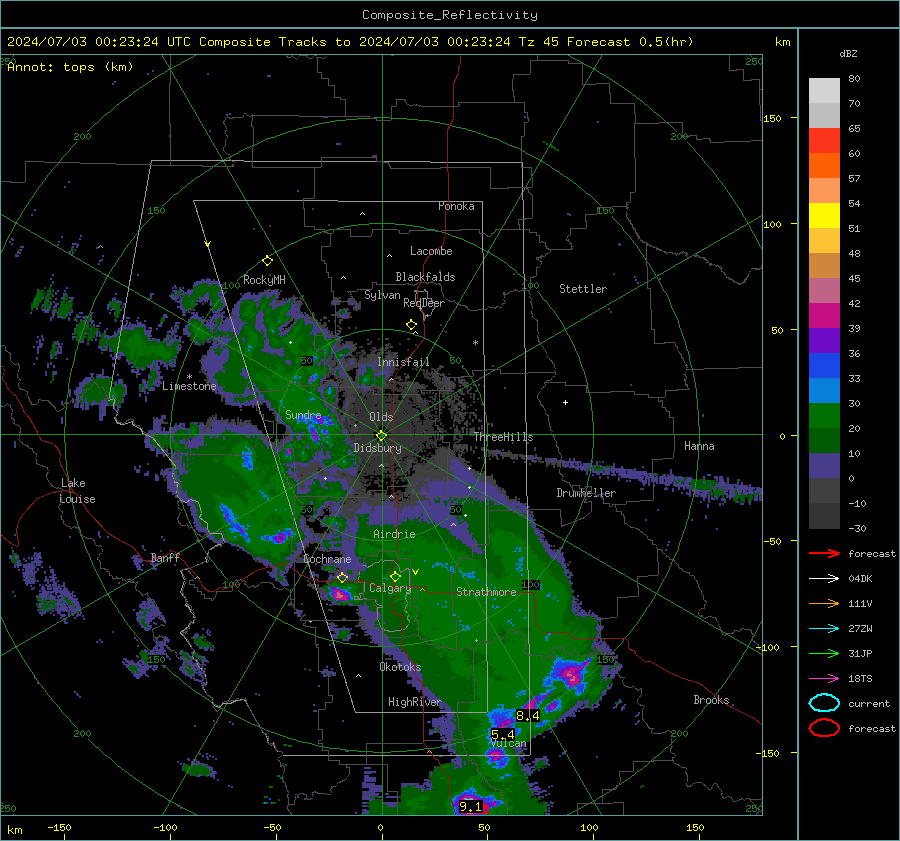The width and height of the screenshot is (900, 841).
Task: Select the bright yellow 54 dBZ swatch
Action: pos(824,215)
